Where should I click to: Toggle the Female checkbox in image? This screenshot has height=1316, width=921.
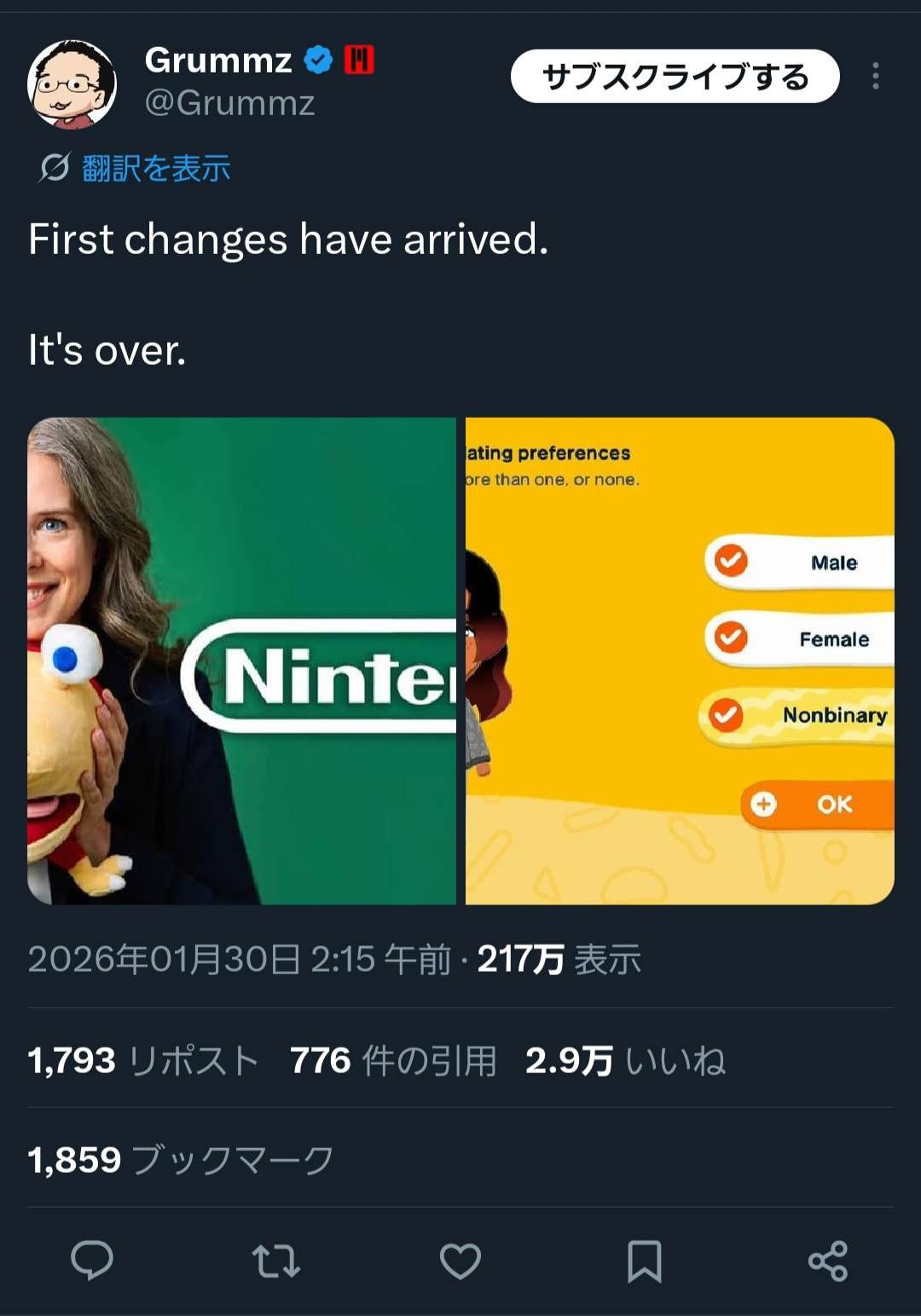click(x=731, y=637)
